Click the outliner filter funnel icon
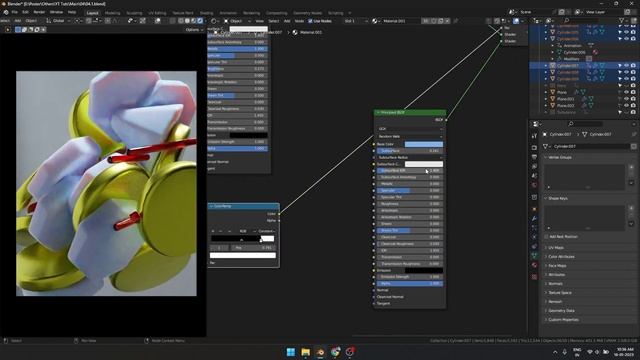The height and width of the screenshot is (360, 640). tap(622, 20)
